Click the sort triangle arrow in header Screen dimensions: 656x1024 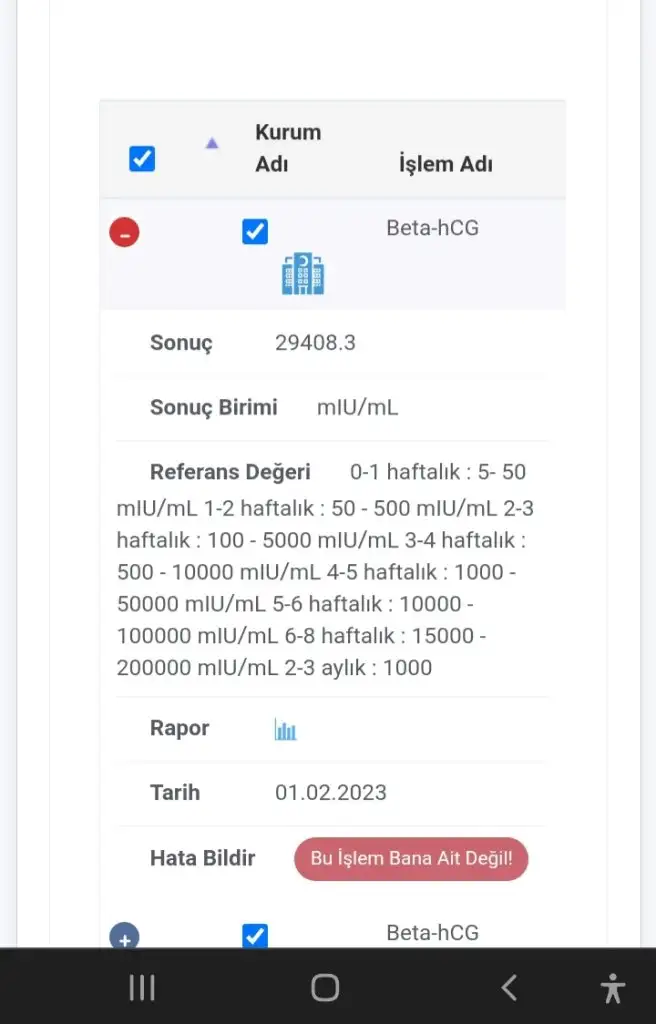tap(212, 143)
